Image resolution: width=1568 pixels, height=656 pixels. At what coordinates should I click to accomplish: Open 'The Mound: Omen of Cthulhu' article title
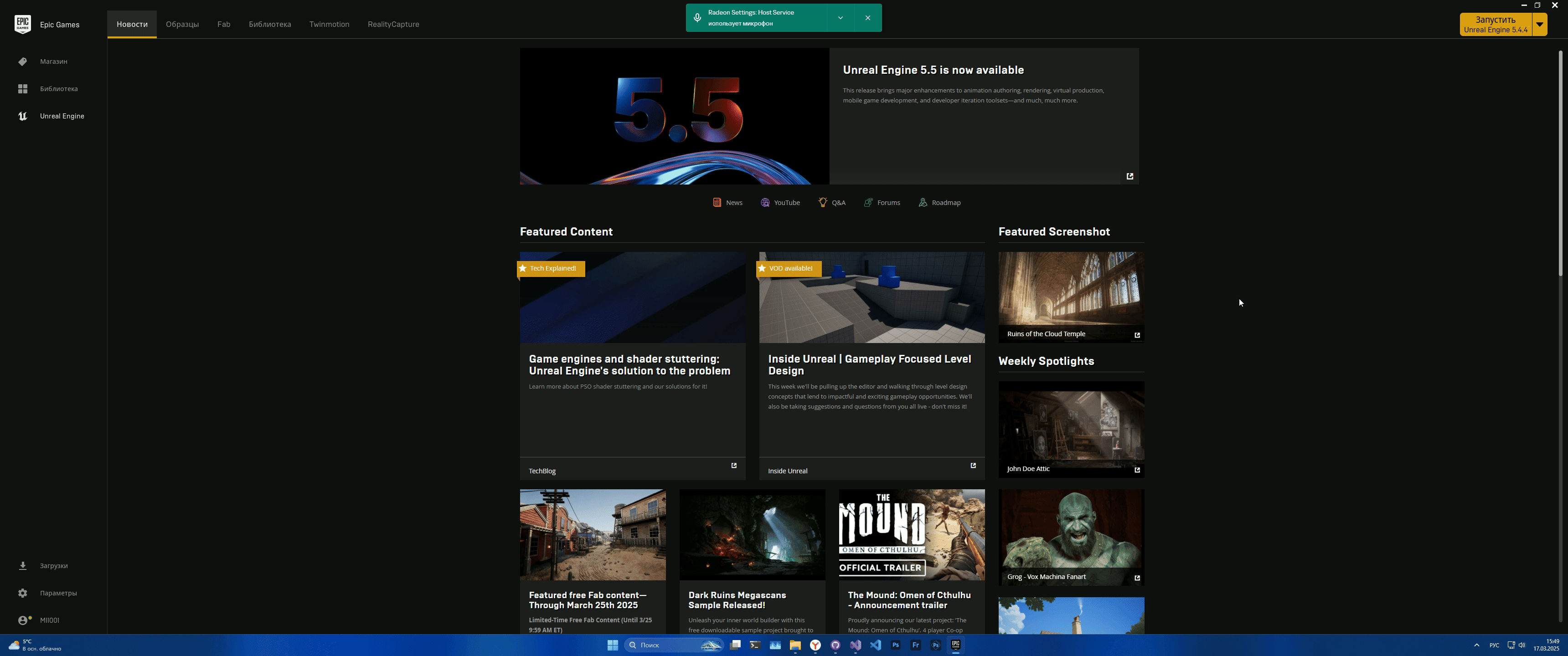point(909,600)
